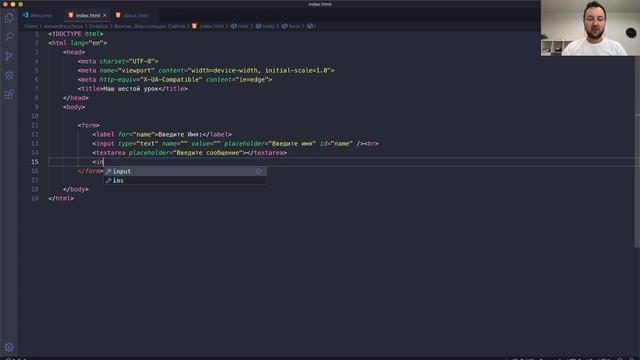This screenshot has width=640, height=360.
Task: Click the opening form tag on line 11
Action: [89, 125]
